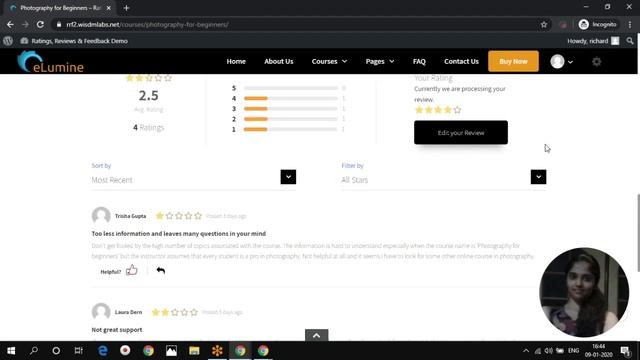Bookmark this page with the star icon

click(544, 24)
